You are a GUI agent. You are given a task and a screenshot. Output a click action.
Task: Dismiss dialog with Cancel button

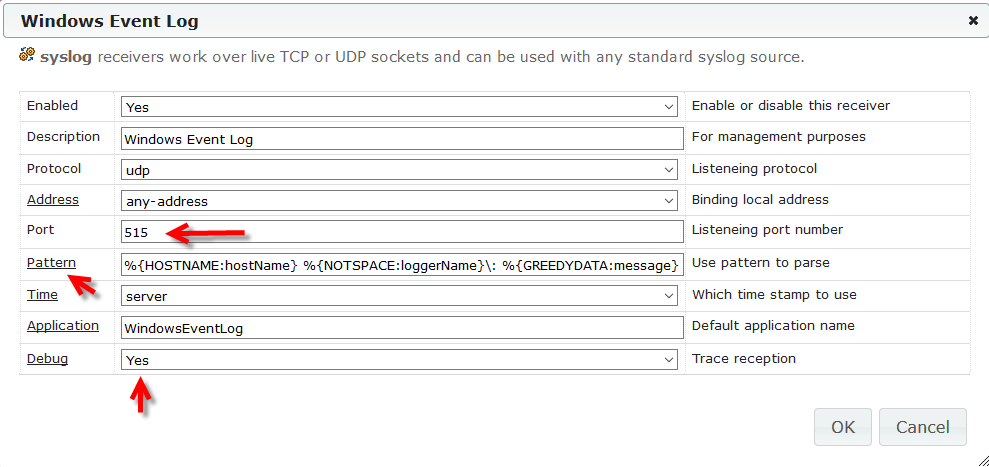[x=923, y=427]
